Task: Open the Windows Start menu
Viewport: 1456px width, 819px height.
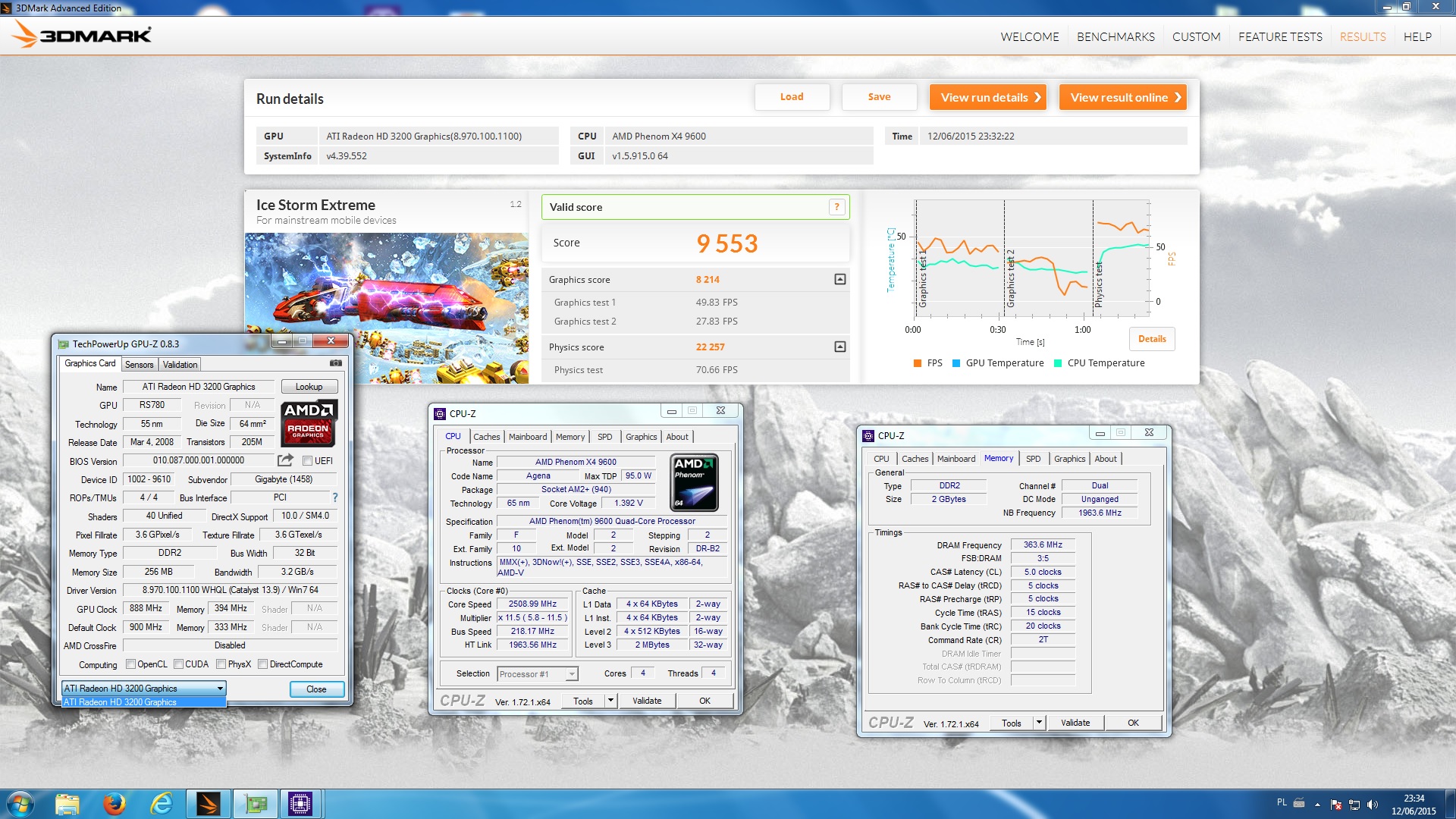Action: (x=20, y=803)
